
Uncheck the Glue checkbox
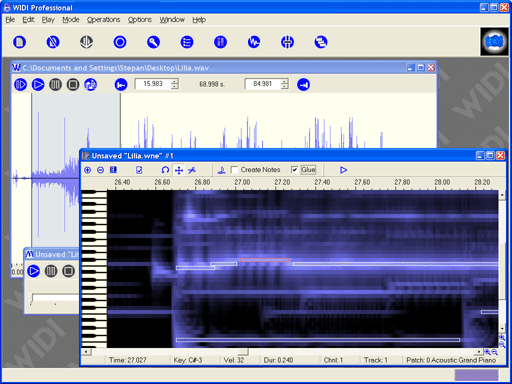[294, 170]
